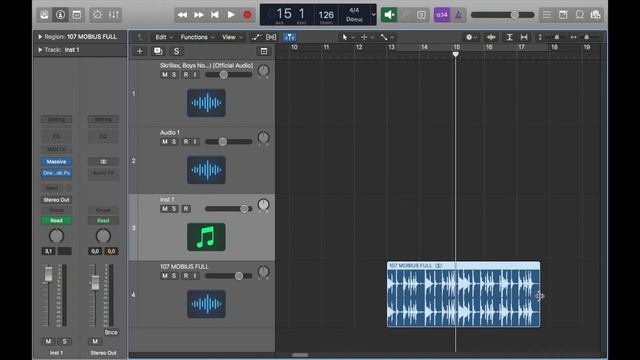This screenshot has height=360, width=640.
Task: Select the 107 MOBIUS FULL audio region
Action: tap(463, 294)
